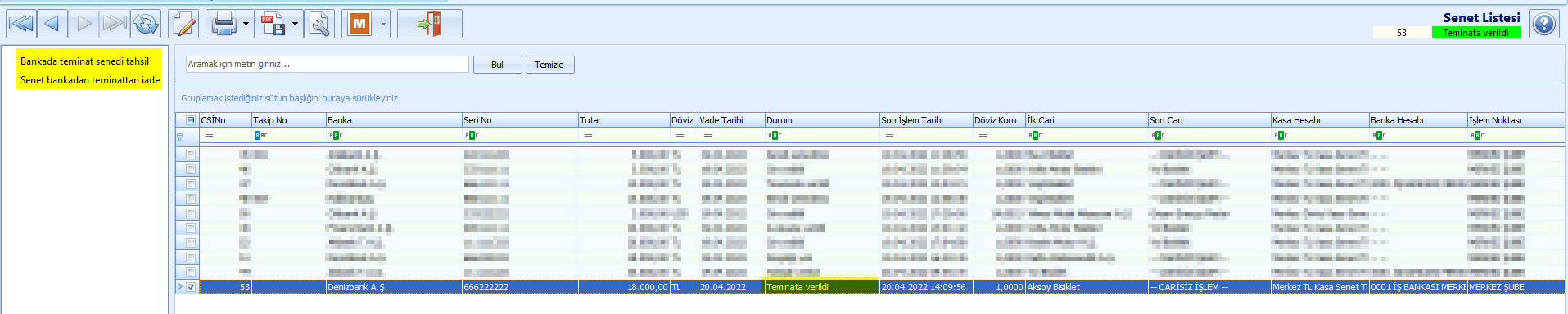Select the Denizbank A.Ş. cell

coord(394,287)
